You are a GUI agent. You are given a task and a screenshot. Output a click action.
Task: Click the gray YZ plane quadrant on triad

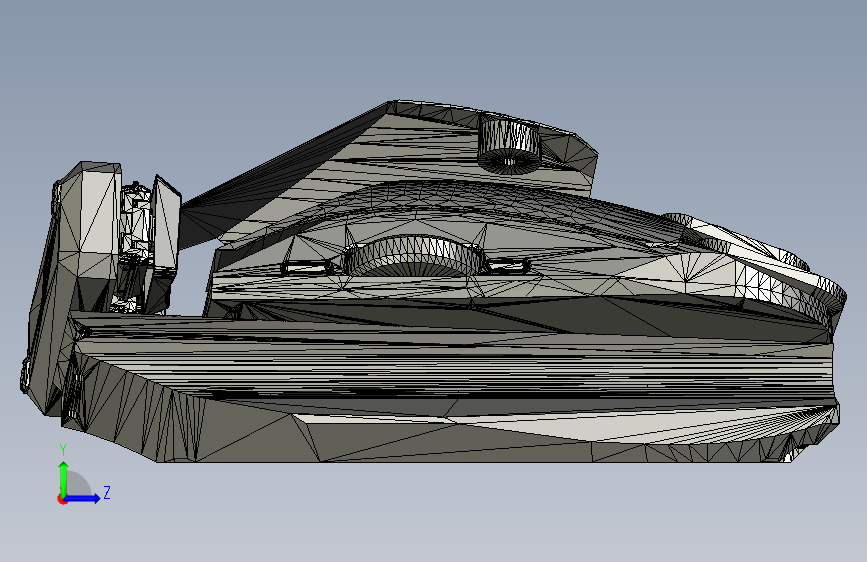point(77,484)
